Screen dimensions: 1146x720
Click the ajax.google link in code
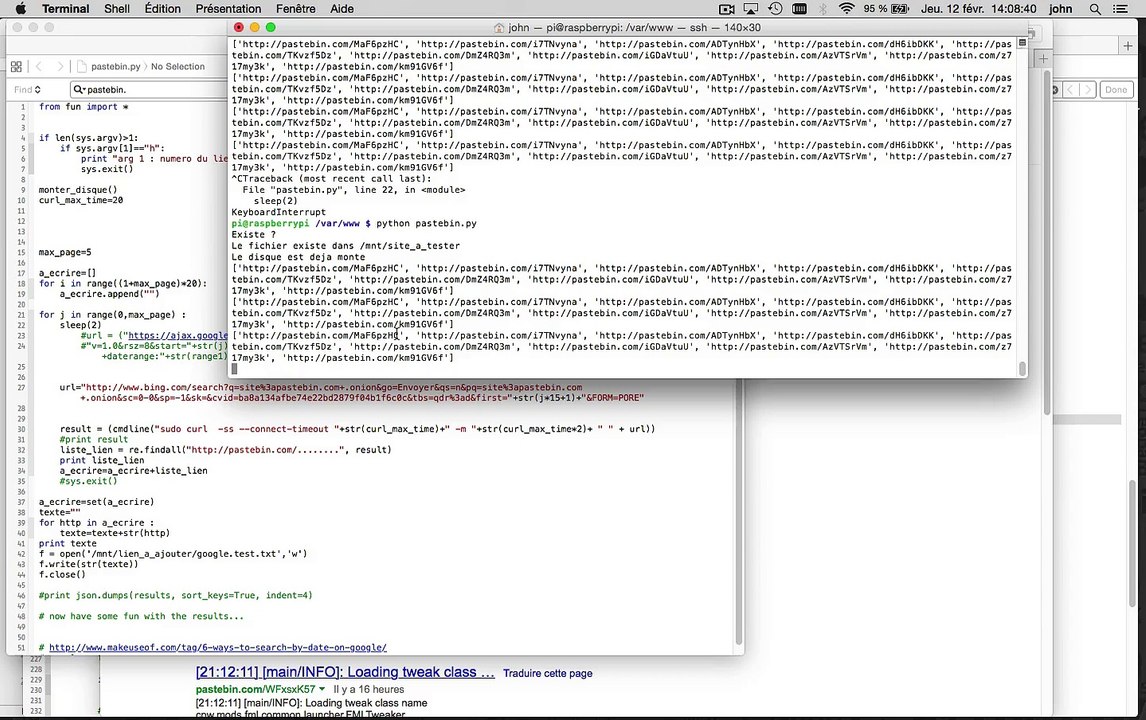[x=178, y=336]
